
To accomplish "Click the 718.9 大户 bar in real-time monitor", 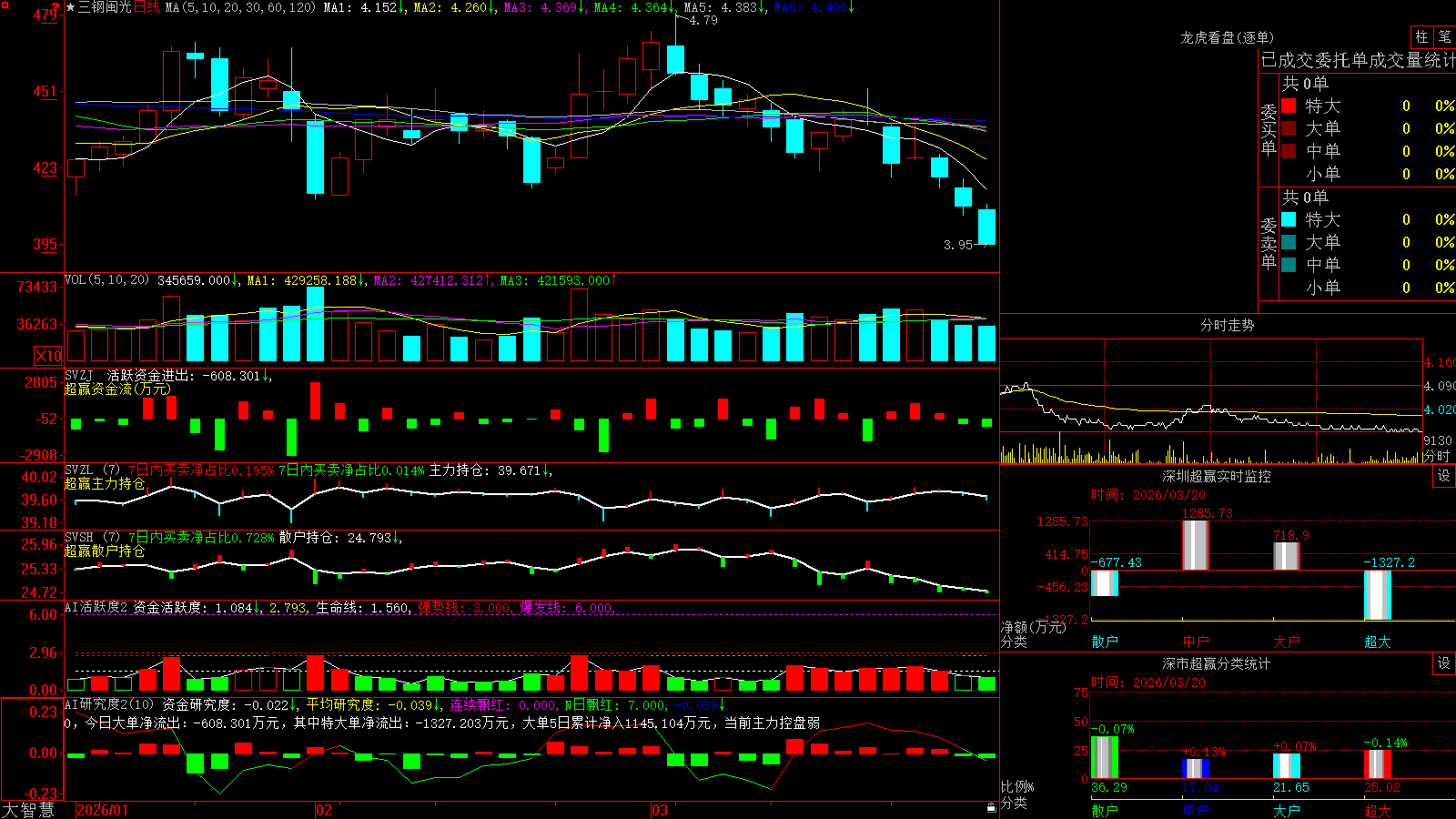I will pos(1287,556).
